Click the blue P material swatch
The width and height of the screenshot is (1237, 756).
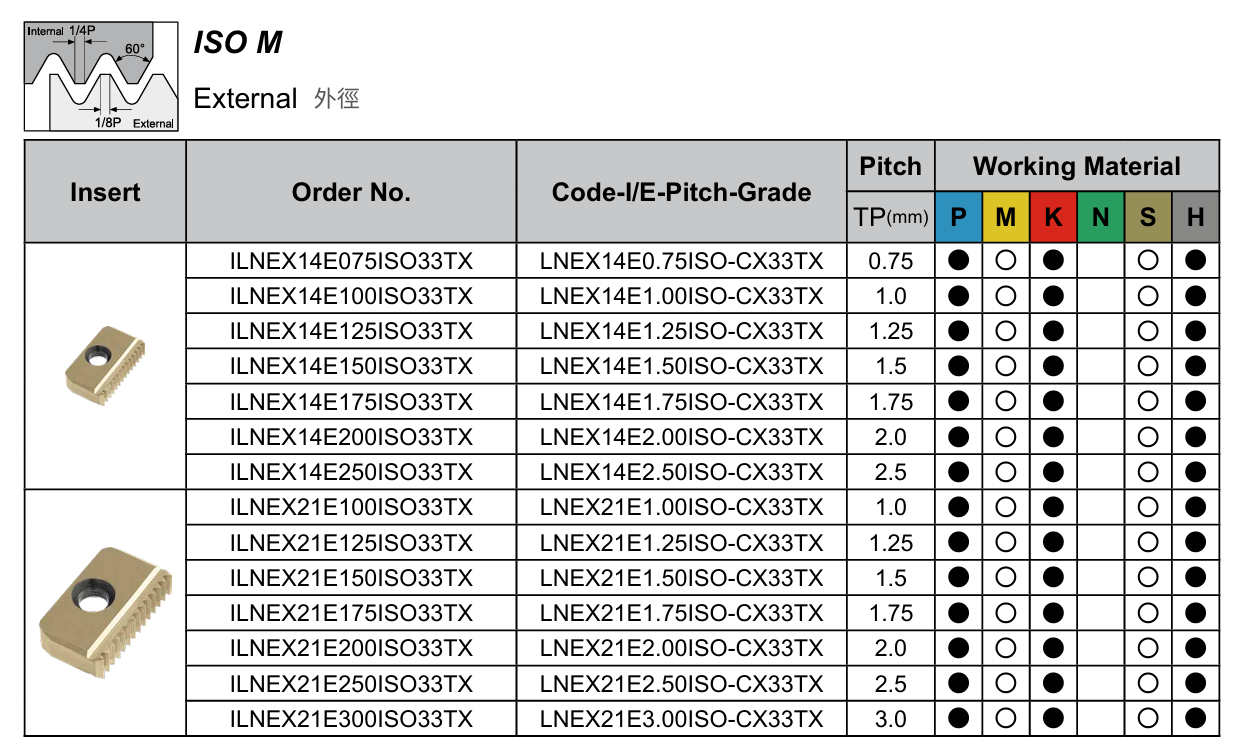959,217
